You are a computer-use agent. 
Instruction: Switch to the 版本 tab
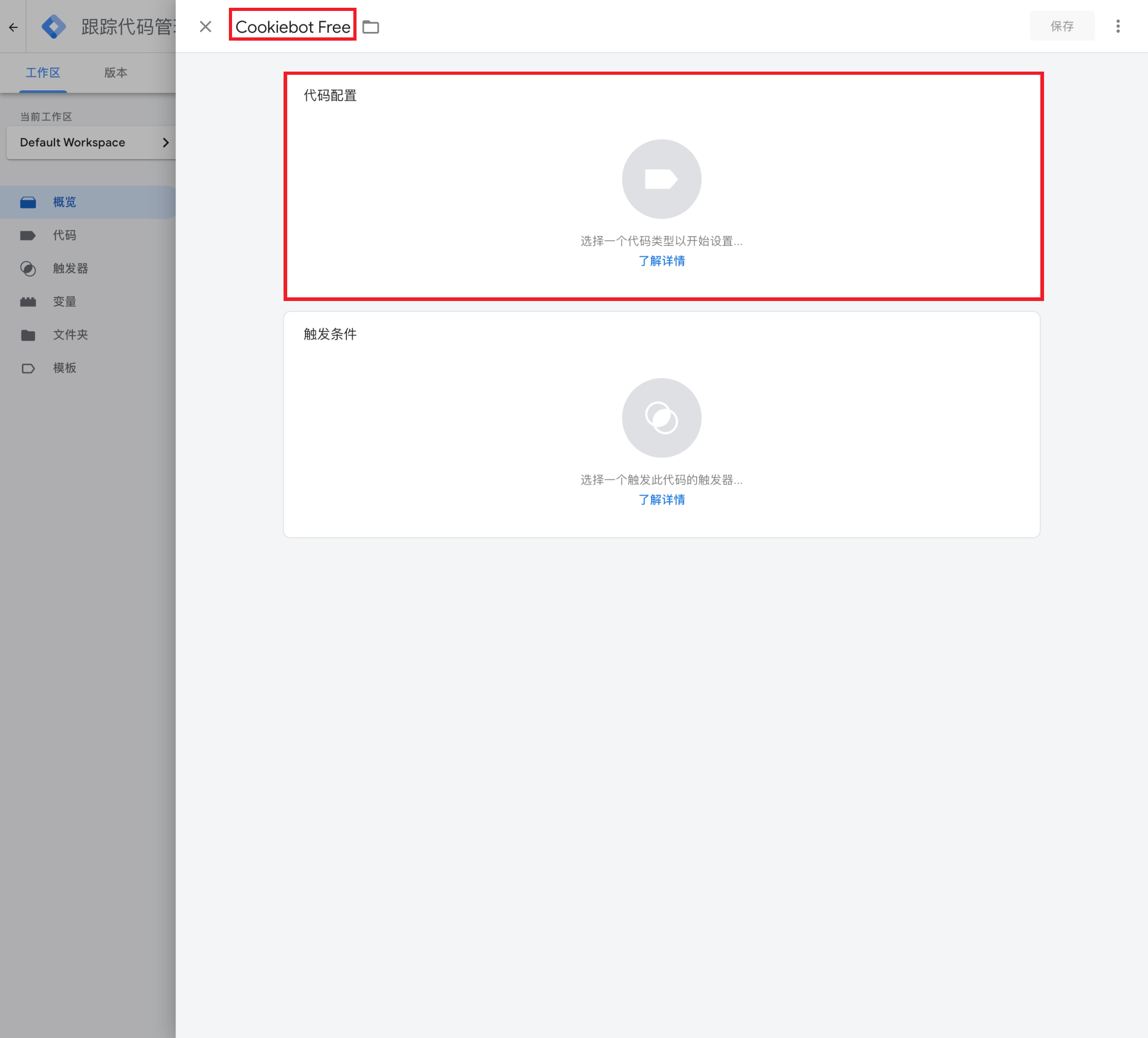tap(116, 73)
